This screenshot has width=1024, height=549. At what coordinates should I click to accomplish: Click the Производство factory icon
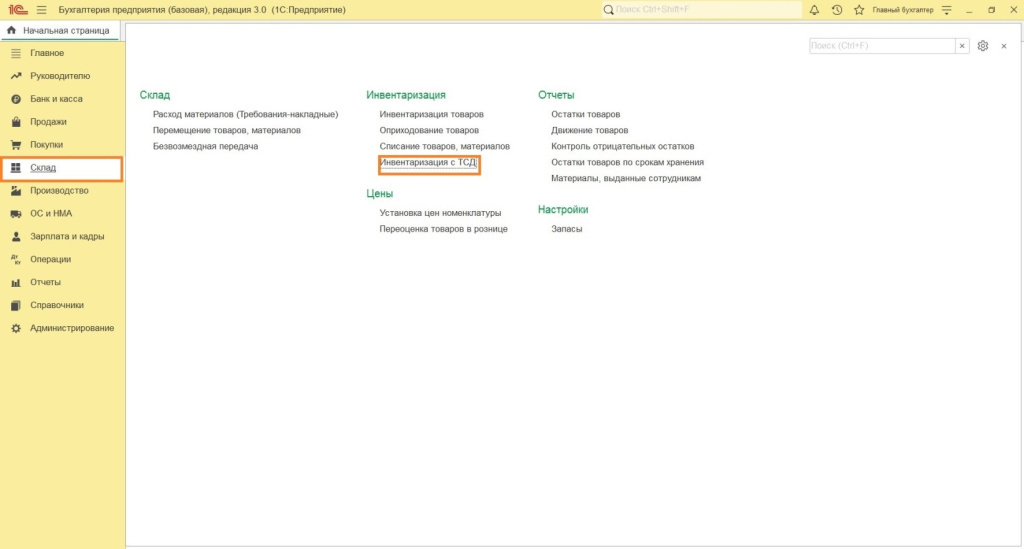(16, 191)
